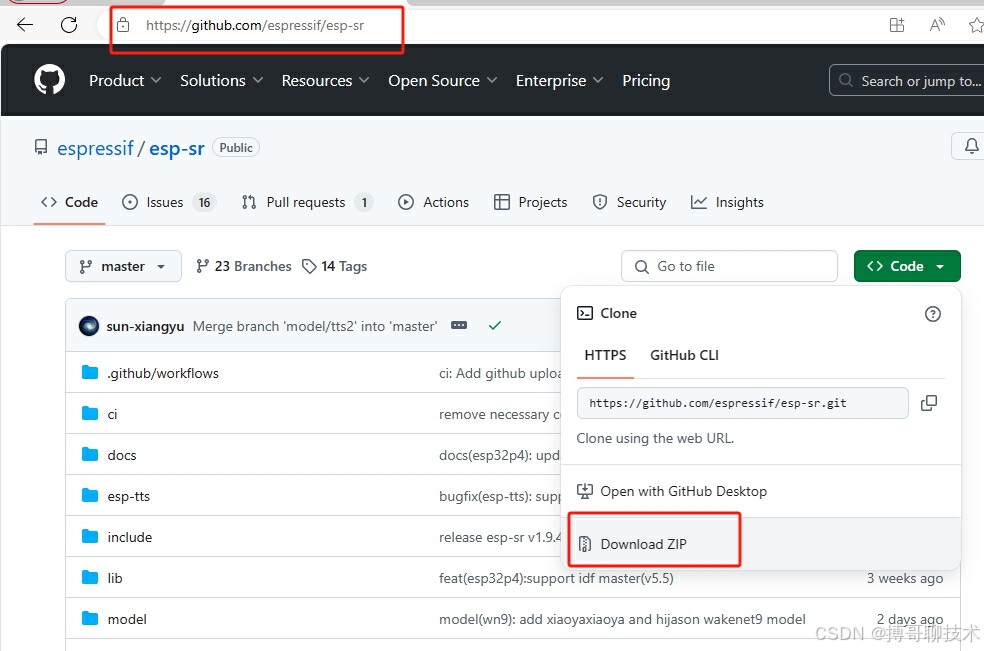Image resolution: width=984 pixels, height=651 pixels.
Task: Click the bugfix(esp-tts) commit message
Action: point(500,496)
